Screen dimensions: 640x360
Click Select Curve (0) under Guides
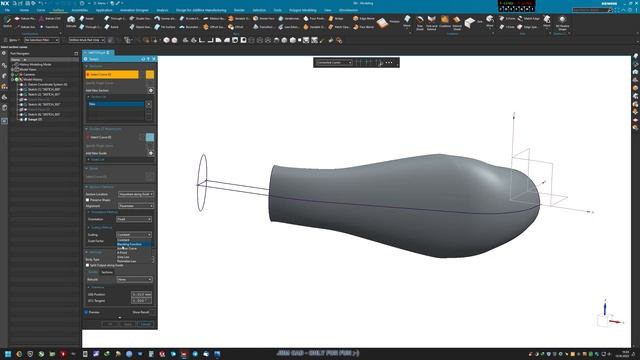101,137
